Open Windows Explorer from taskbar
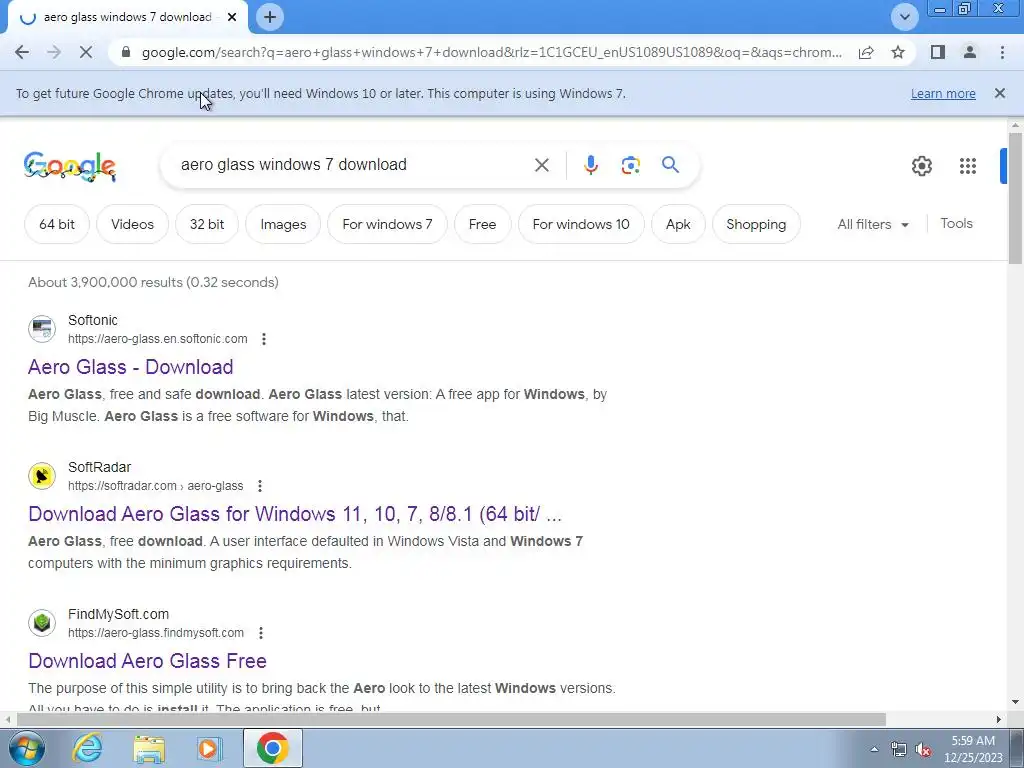The image size is (1024, 768). 149,748
